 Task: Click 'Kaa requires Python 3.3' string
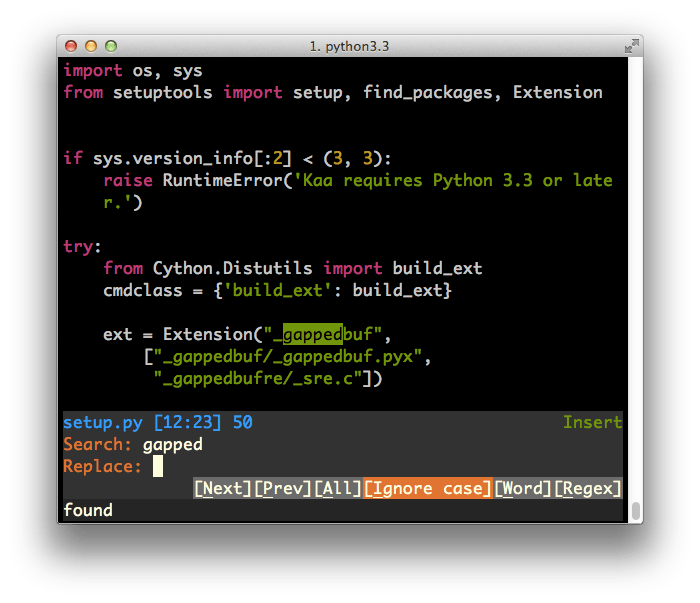click(418, 180)
